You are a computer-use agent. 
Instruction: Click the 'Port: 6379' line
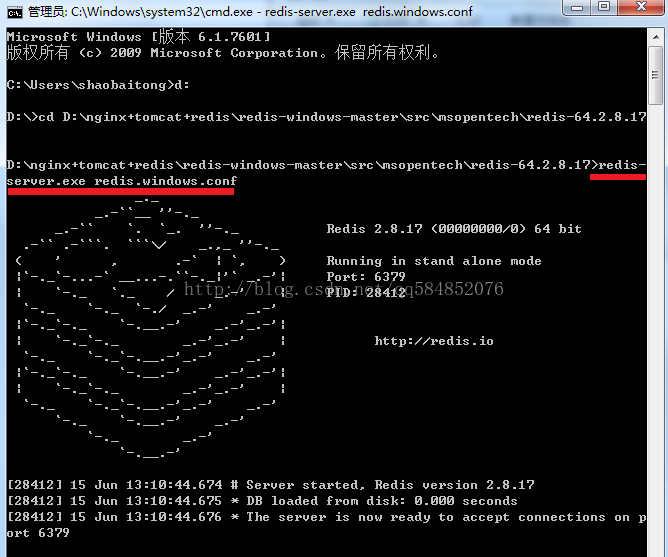coord(366,277)
